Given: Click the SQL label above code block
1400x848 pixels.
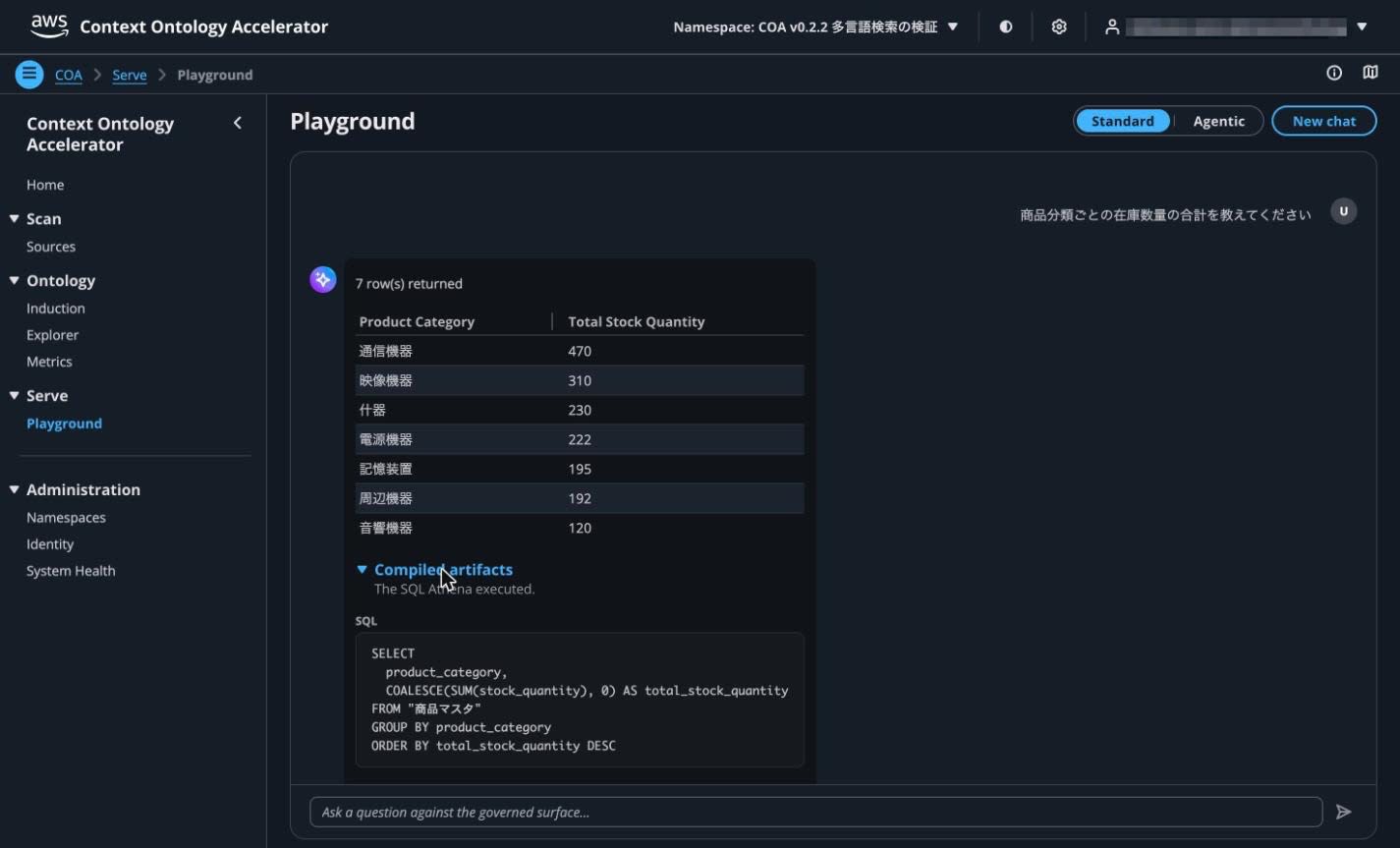Looking at the screenshot, I should 365,621.
